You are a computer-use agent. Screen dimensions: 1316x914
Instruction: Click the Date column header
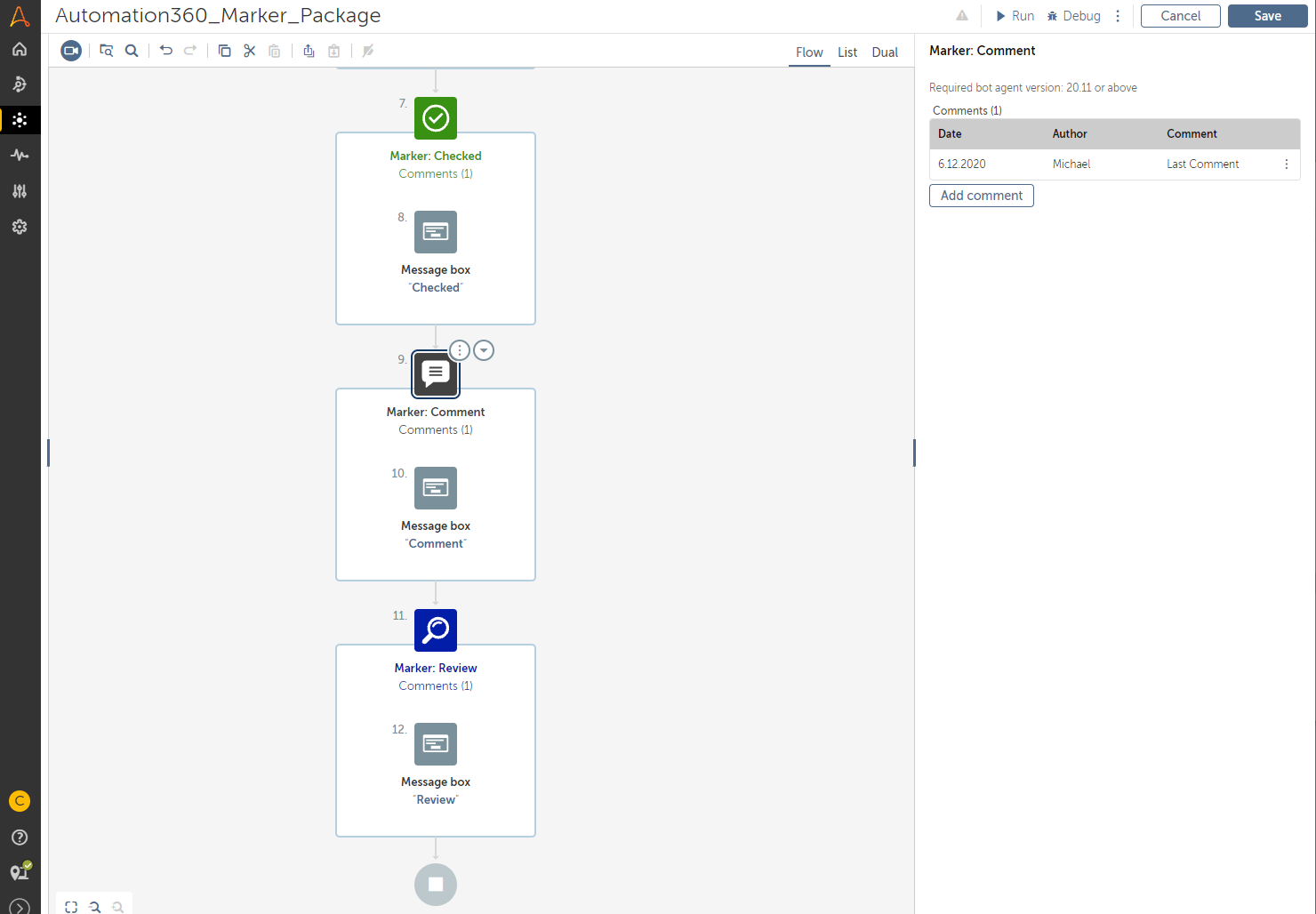(950, 134)
